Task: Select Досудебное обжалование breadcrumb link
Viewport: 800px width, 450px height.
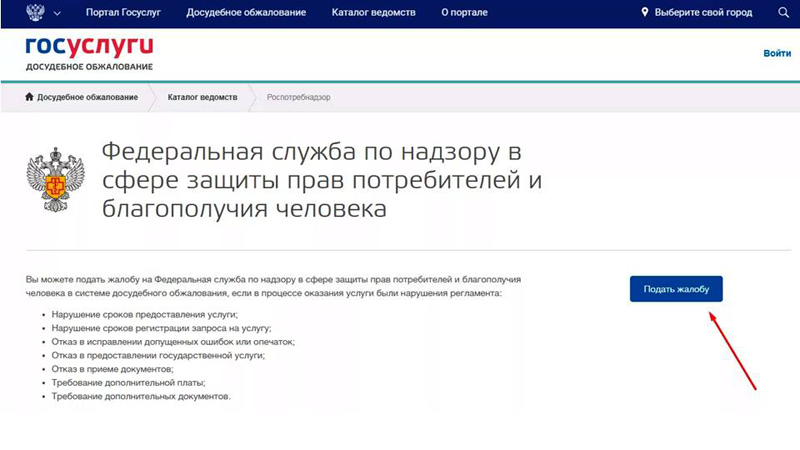Action: [88, 97]
